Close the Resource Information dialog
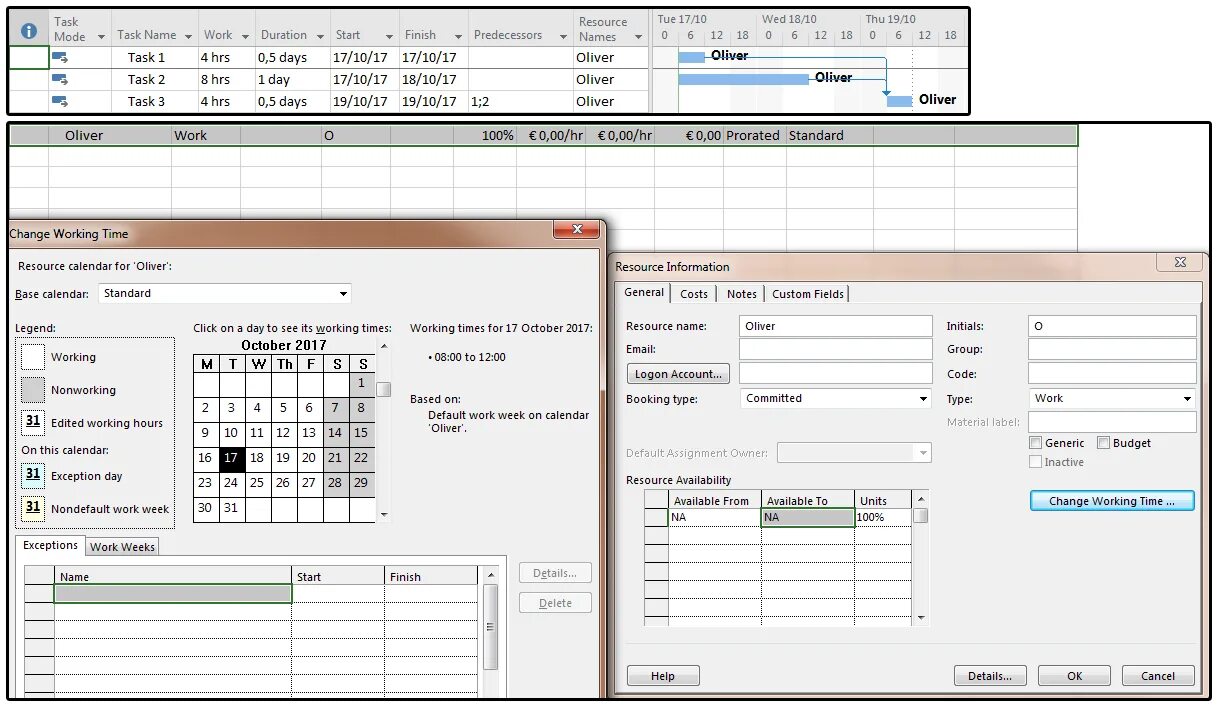The width and height of the screenshot is (1222, 712). [1178, 262]
